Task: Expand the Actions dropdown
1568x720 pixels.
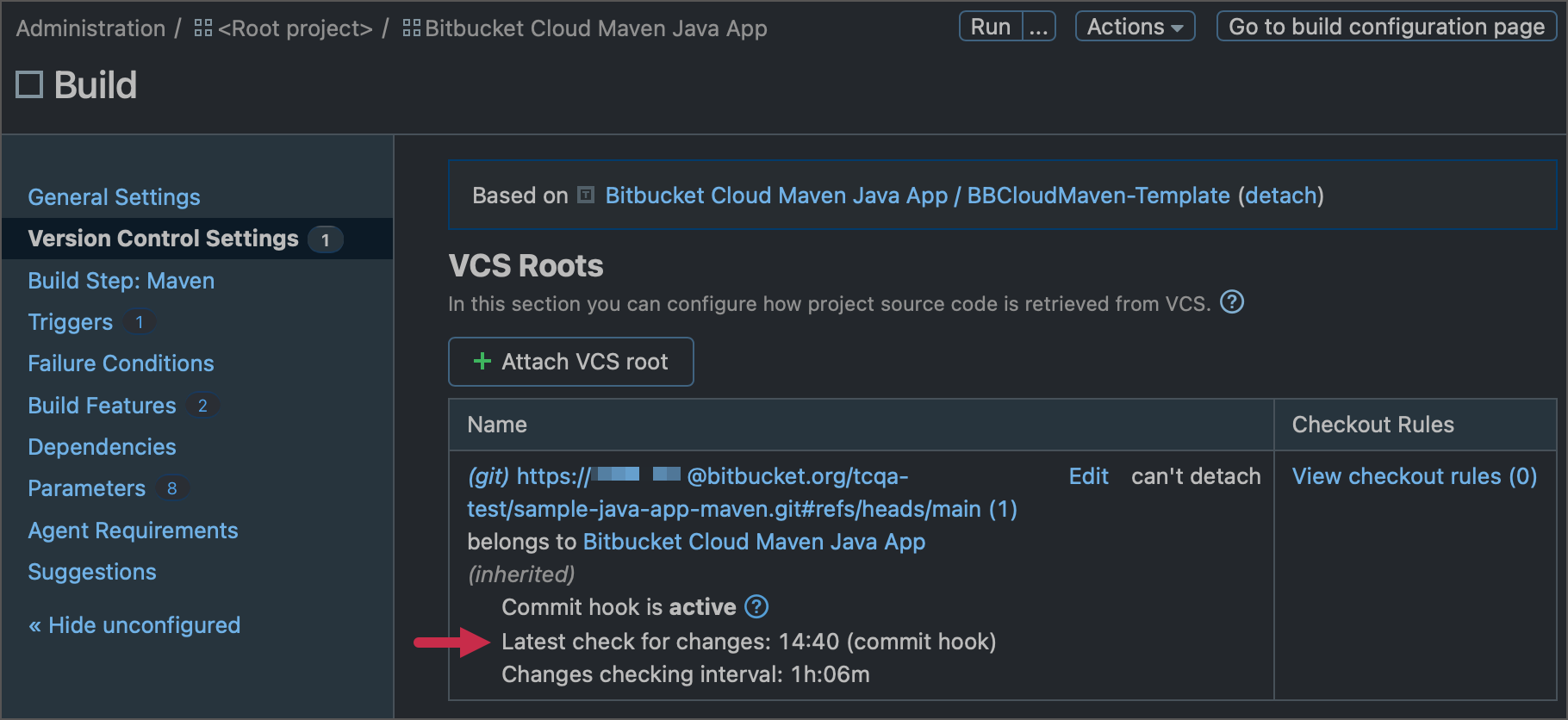Action: coord(1135,27)
